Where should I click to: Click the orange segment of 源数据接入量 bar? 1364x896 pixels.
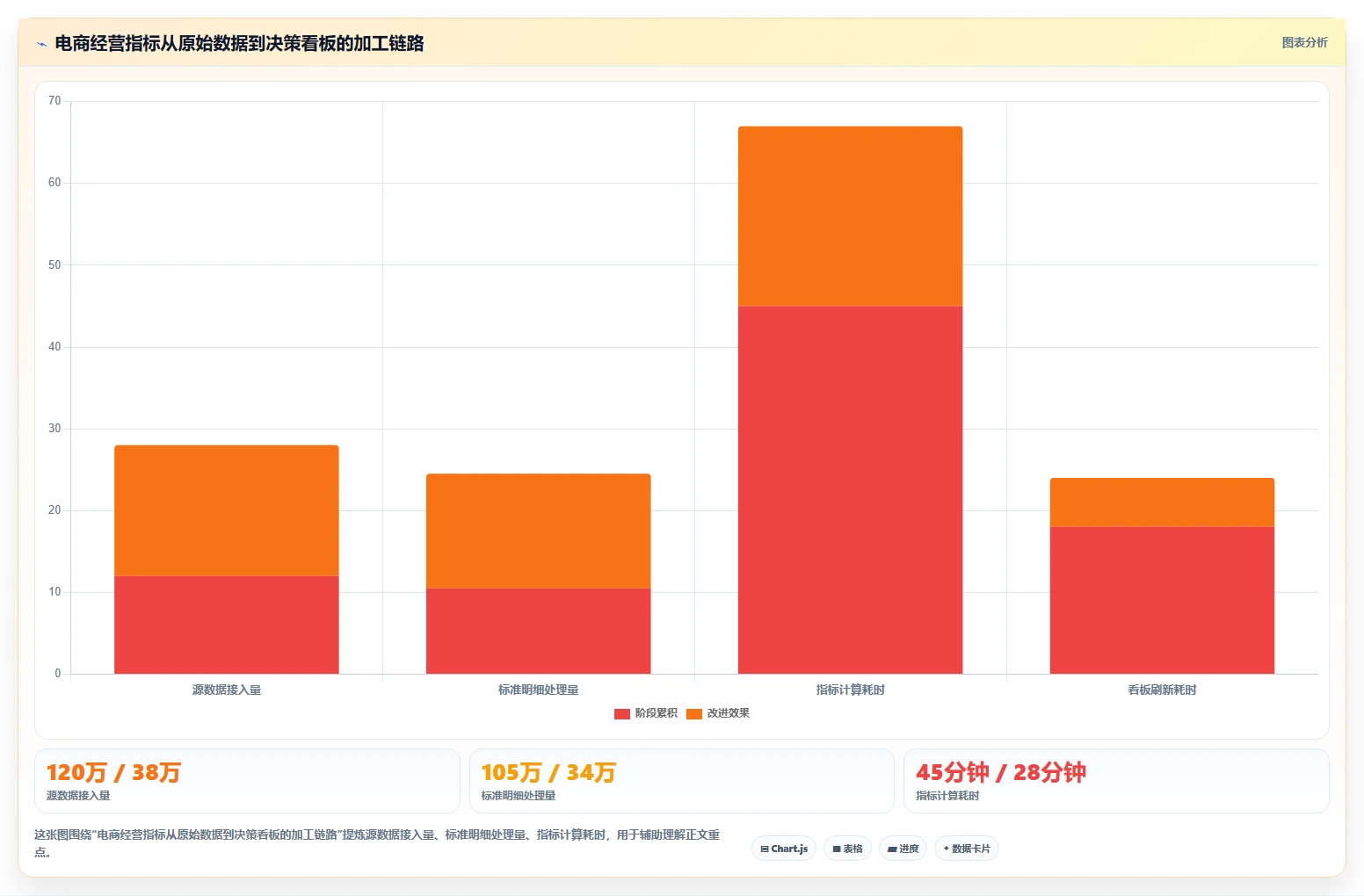click(x=227, y=510)
